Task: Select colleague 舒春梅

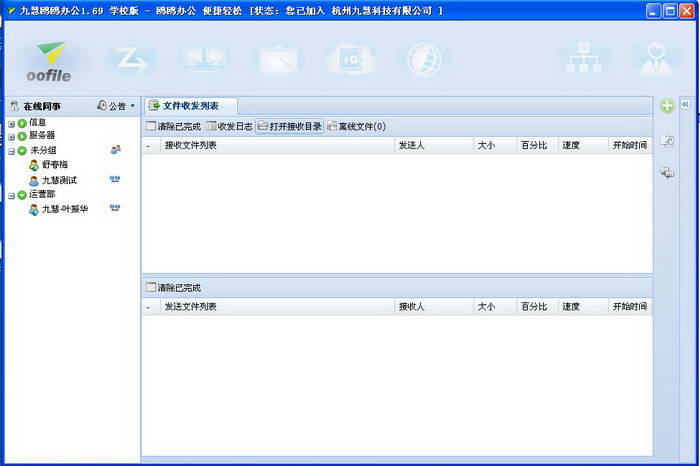Action: click(x=55, y=165)
